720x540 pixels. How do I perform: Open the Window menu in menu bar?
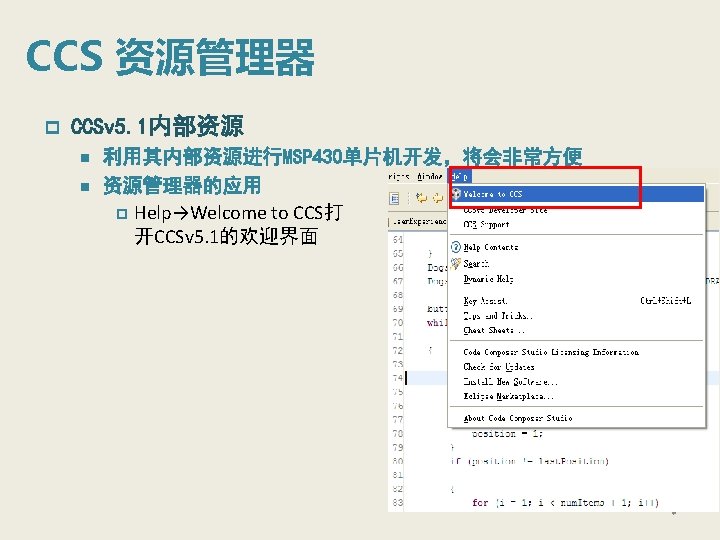click(429, 176)
